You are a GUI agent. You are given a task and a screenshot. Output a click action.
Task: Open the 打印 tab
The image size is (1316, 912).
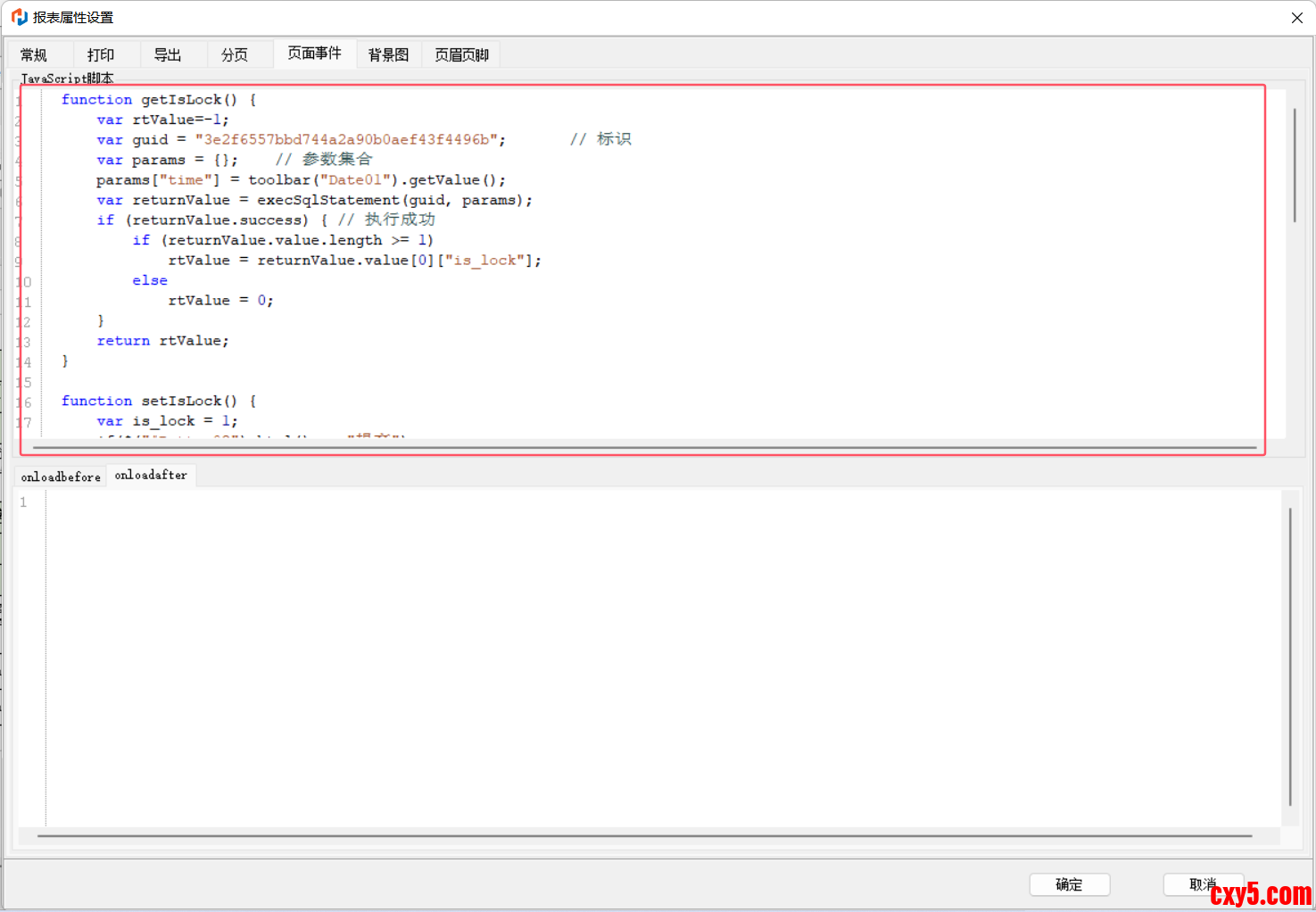(101, 55)
